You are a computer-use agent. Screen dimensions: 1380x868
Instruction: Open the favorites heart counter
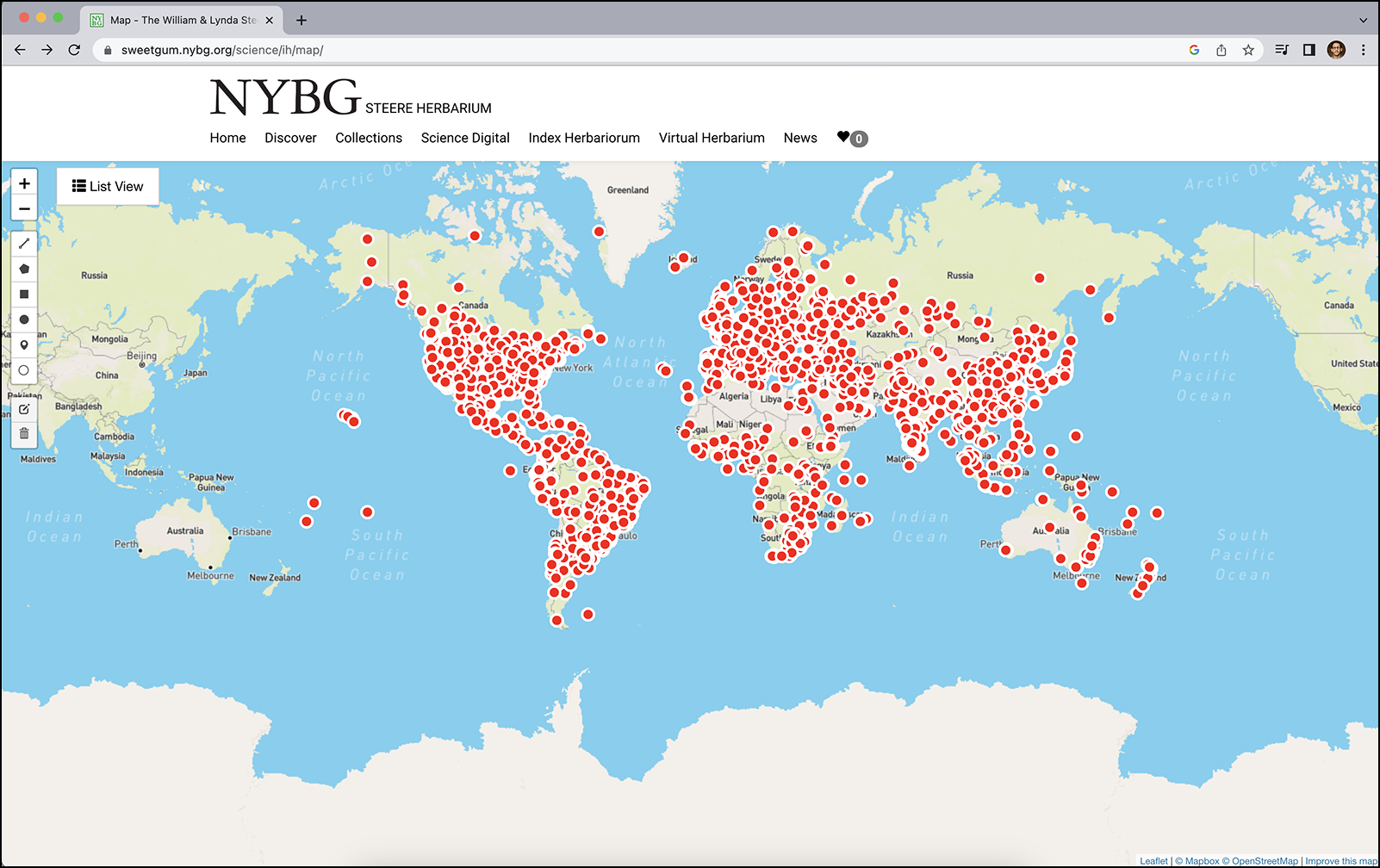pyautogui.click(x=852, y=138)
